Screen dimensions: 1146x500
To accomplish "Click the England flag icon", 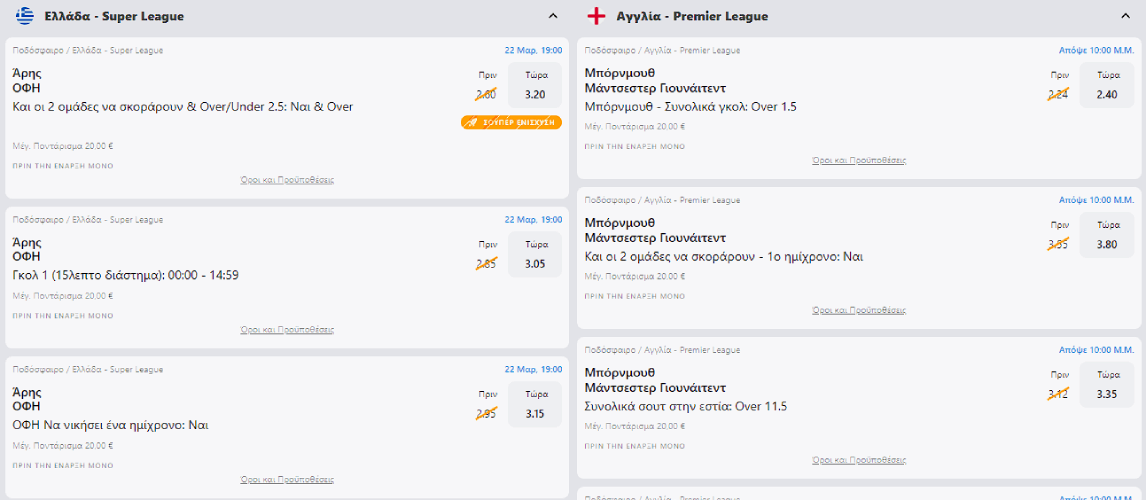I will [x=596, y=16].
